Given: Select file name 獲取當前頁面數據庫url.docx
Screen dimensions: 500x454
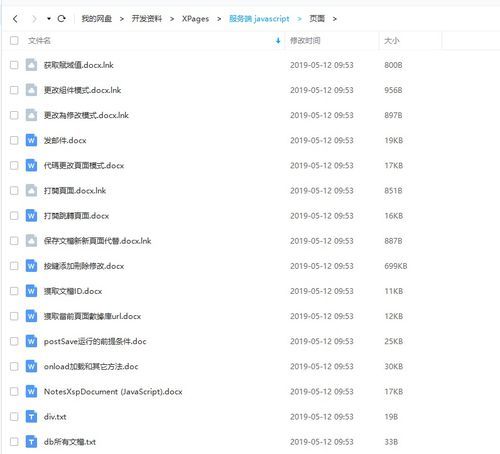Looking at the screenshot, I should (x=92, y=316).
